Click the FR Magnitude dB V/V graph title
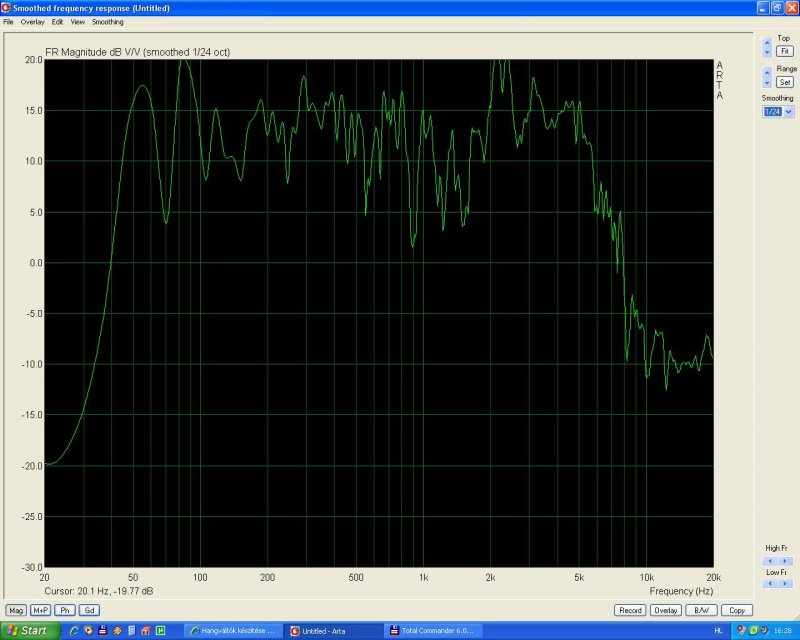Screen dimensions: 800x640 [x=137, y=52]
